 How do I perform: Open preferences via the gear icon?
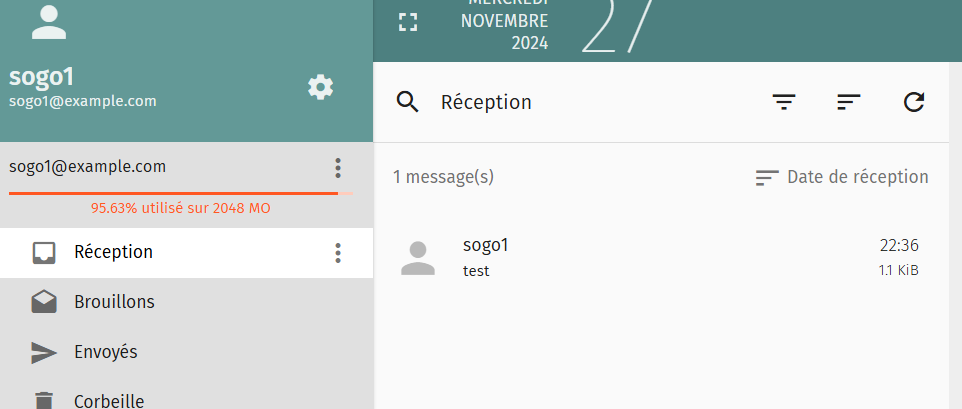[320, 87]
